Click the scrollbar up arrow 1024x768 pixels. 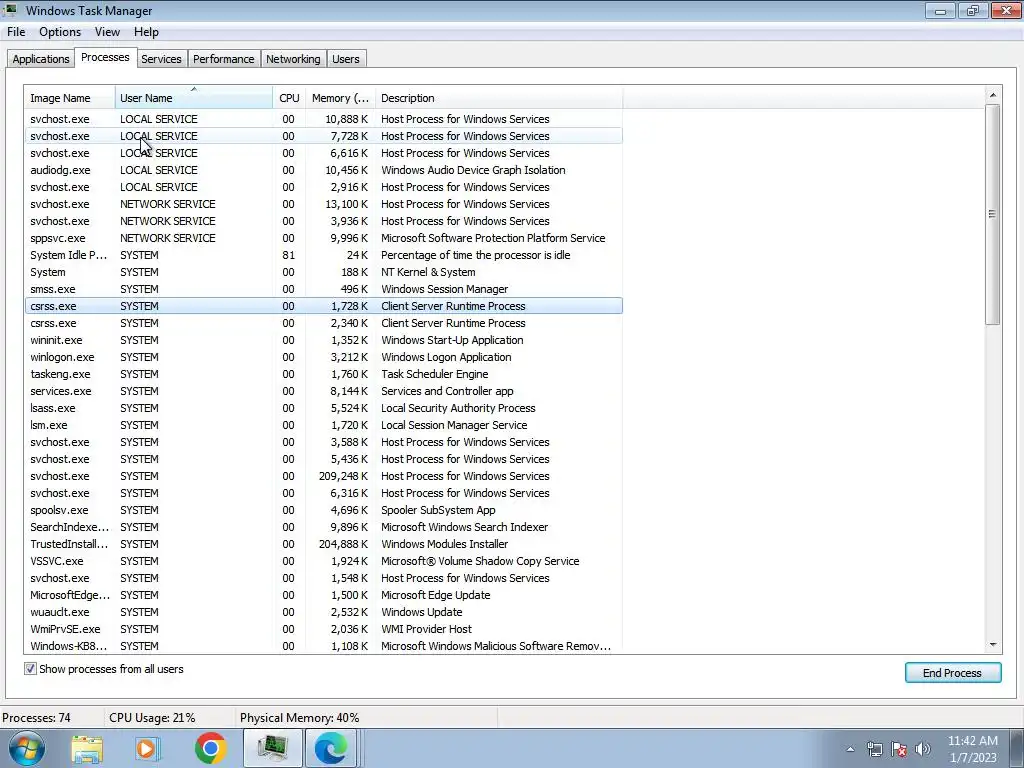click(993, 95)
